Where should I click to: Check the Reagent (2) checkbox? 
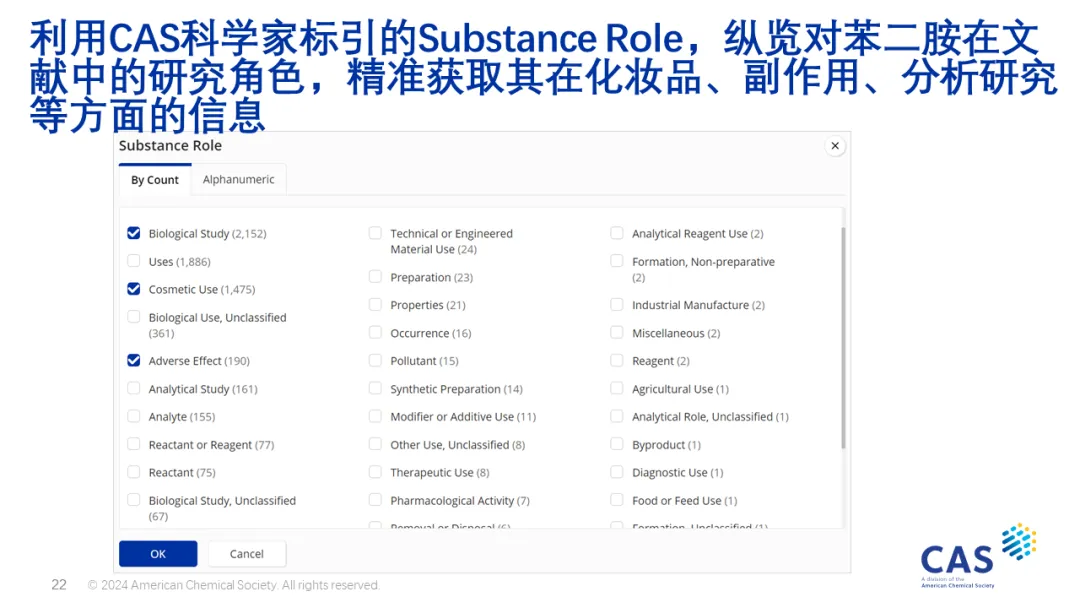[x=617, y=361]
